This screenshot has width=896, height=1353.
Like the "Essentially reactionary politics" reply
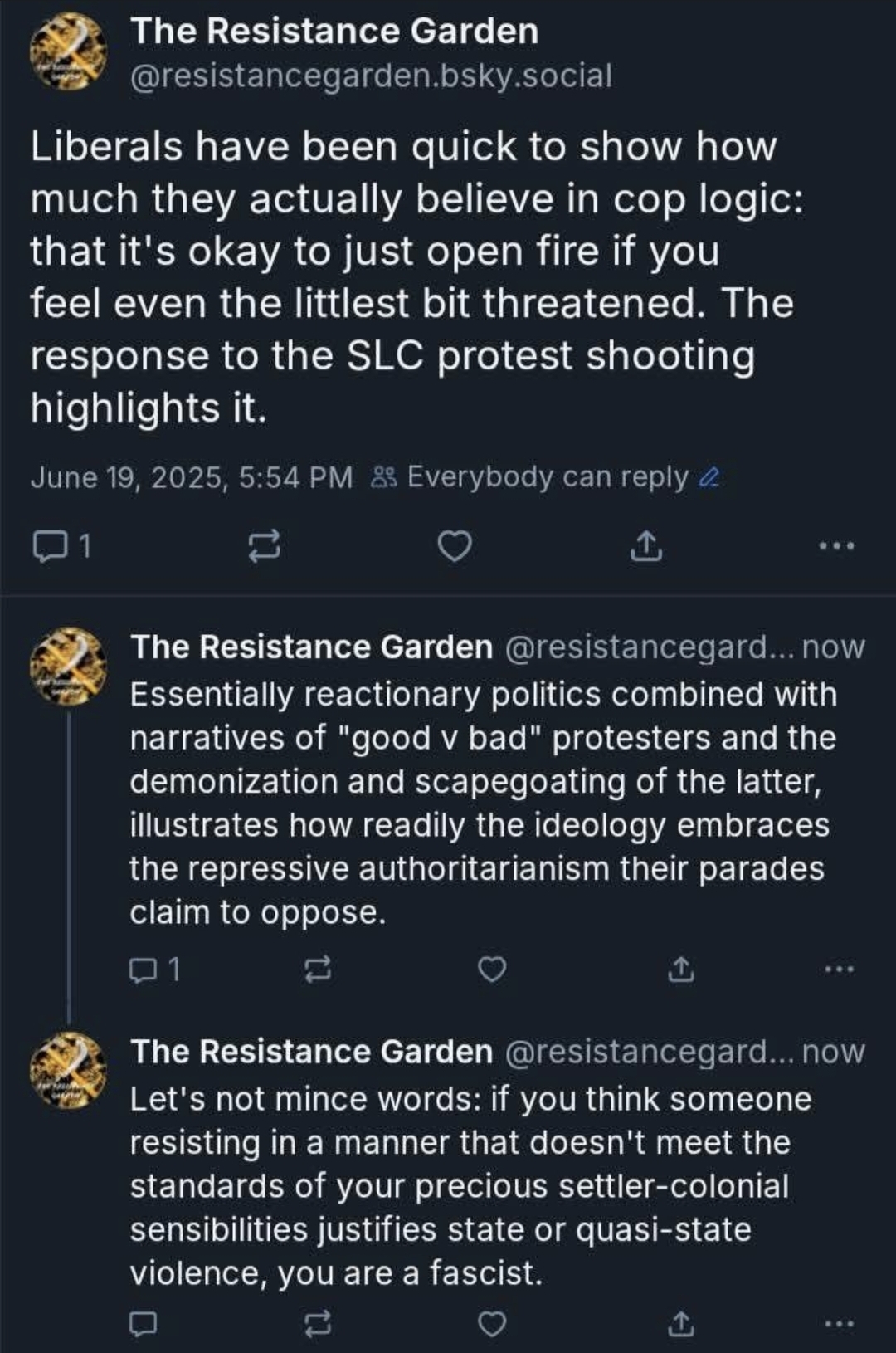[x=493, y=969]
